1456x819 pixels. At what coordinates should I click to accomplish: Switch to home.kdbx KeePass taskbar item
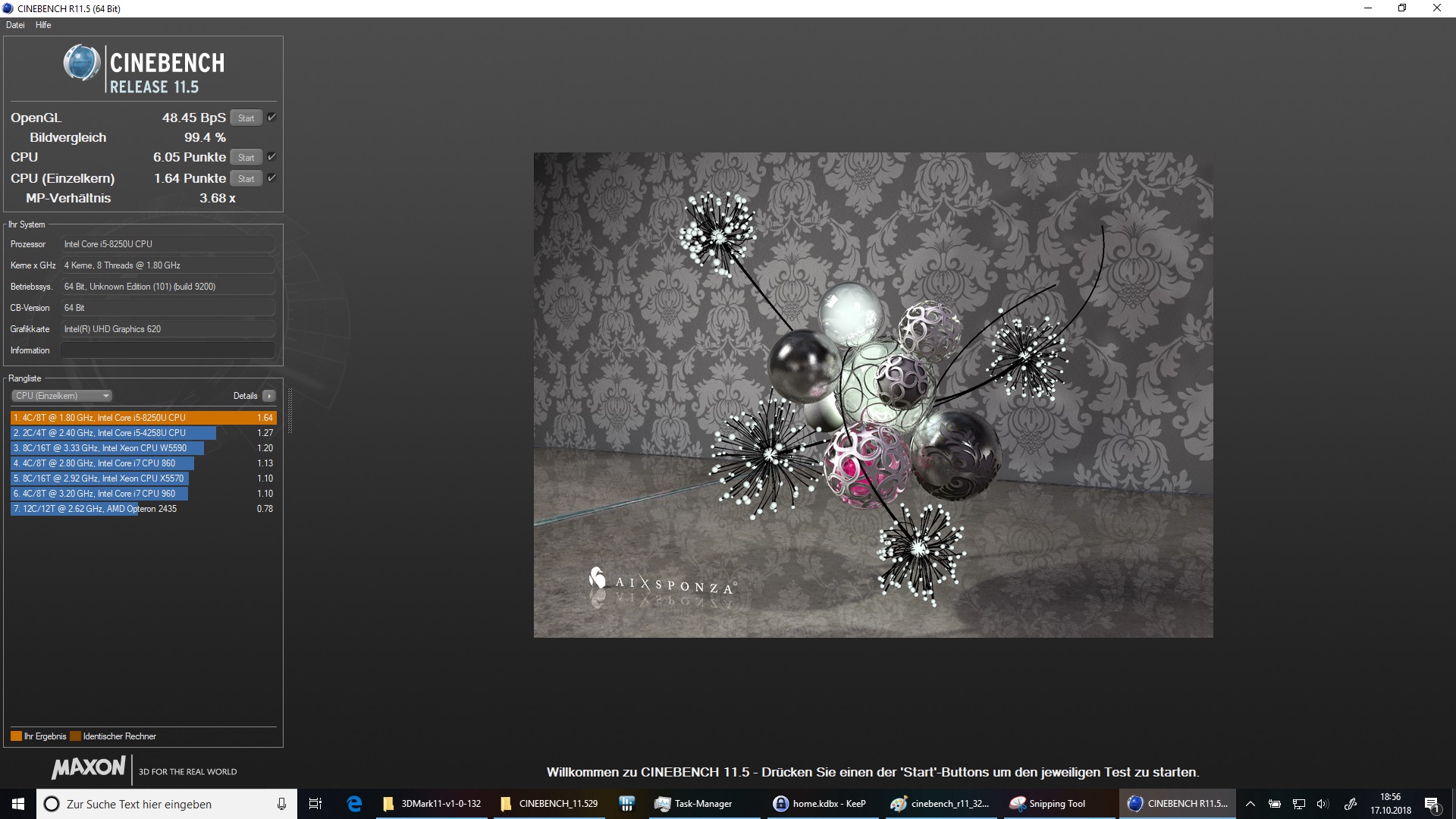pos(821,804)
